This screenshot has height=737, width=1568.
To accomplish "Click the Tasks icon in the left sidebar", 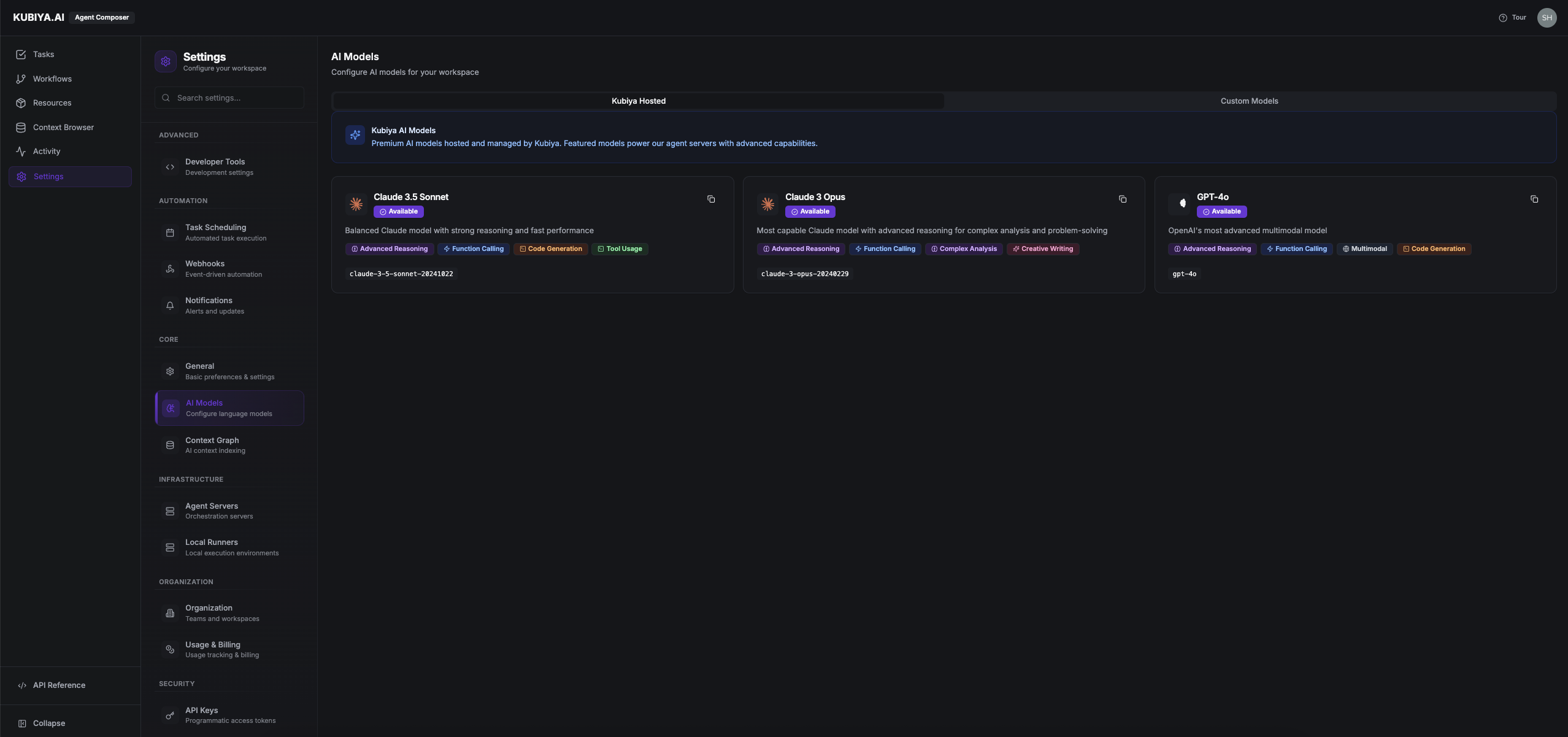I will [21, 55].
